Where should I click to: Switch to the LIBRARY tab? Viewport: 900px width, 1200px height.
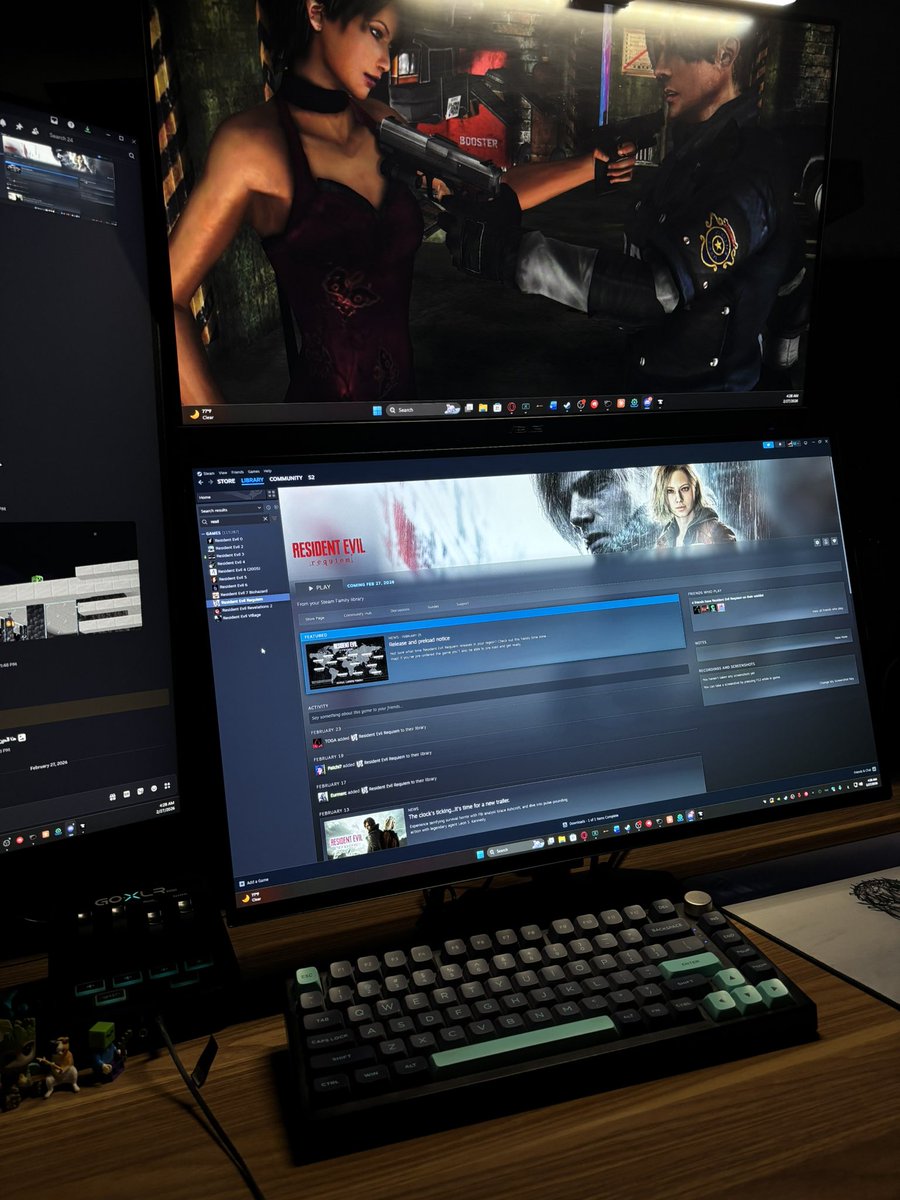[253, 480]
